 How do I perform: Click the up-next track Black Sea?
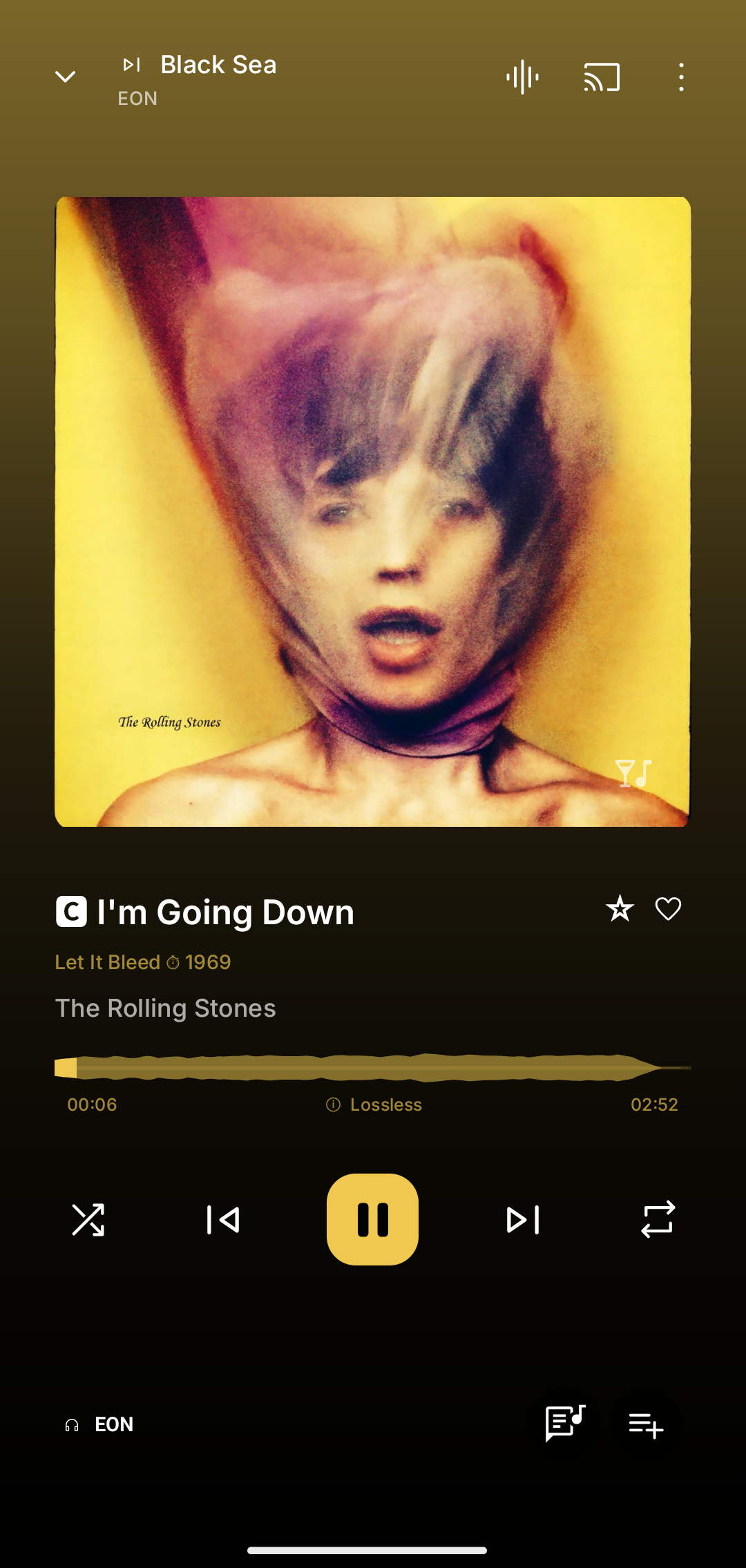click(218, 65)
